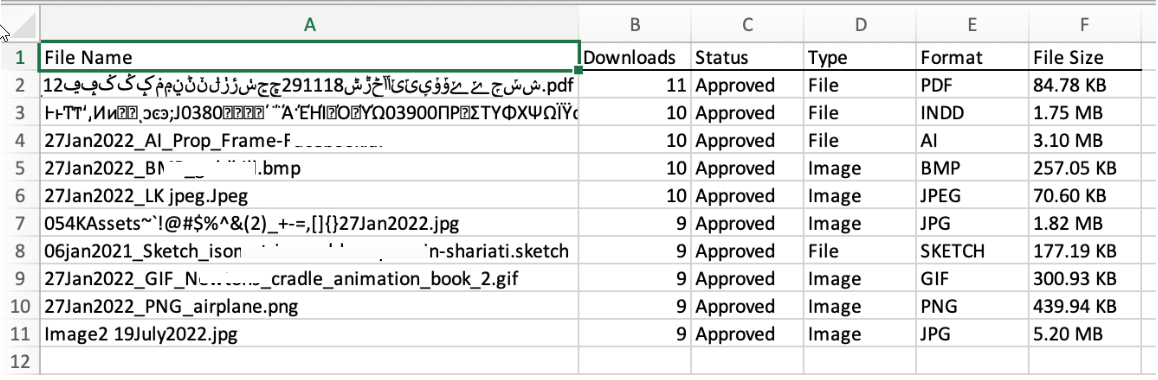1158x380 pixels.
Task: Select the Image2 19July2022.jpg cell
Action: (309, 334)
